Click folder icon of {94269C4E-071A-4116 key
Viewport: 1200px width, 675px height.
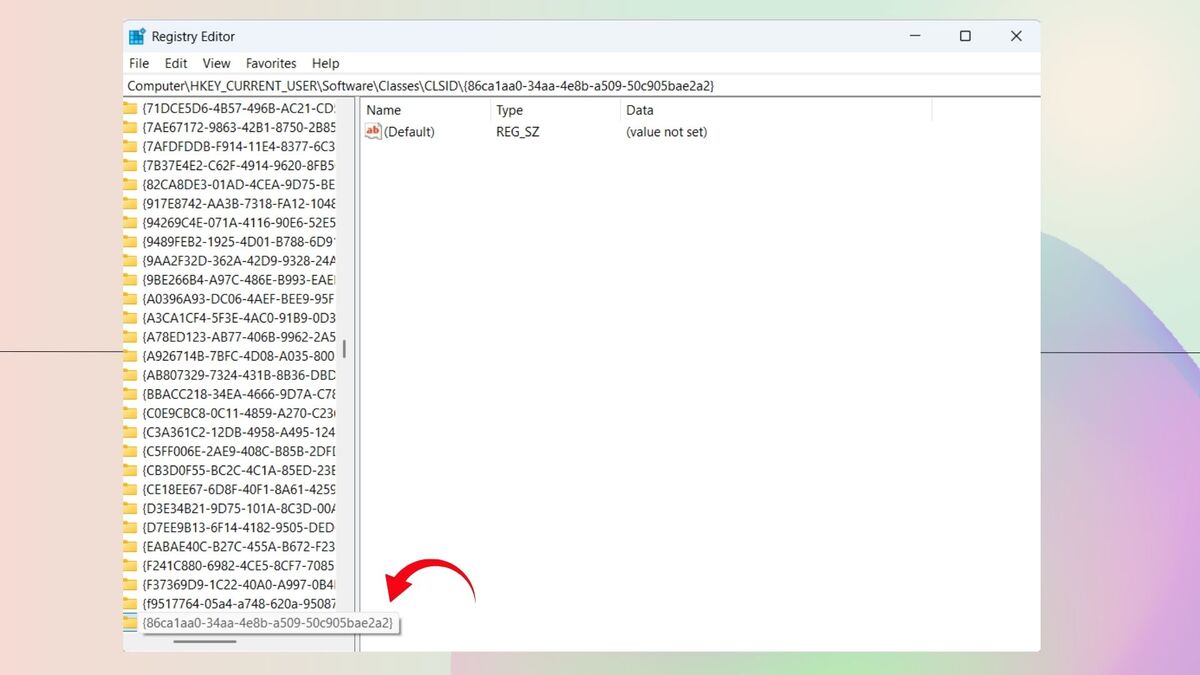130,222
